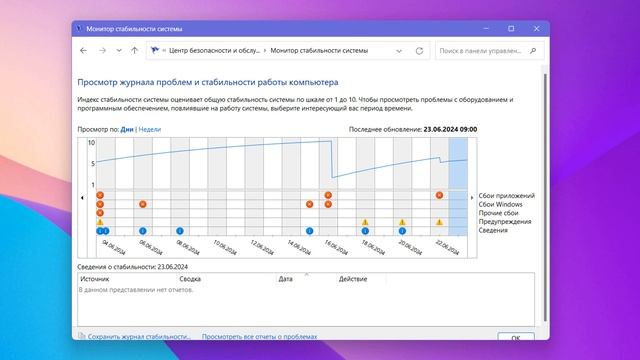Confirm with the OK button
The width and height of the screenshot is (640, 360).
click(516, 337)
